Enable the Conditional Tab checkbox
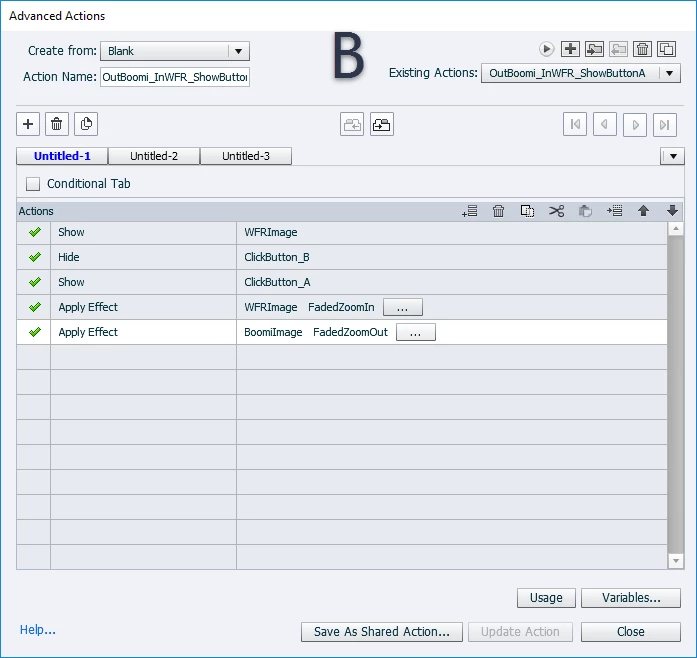The width and height of the screenshot is (697, 658). click(x=33, y=184)
